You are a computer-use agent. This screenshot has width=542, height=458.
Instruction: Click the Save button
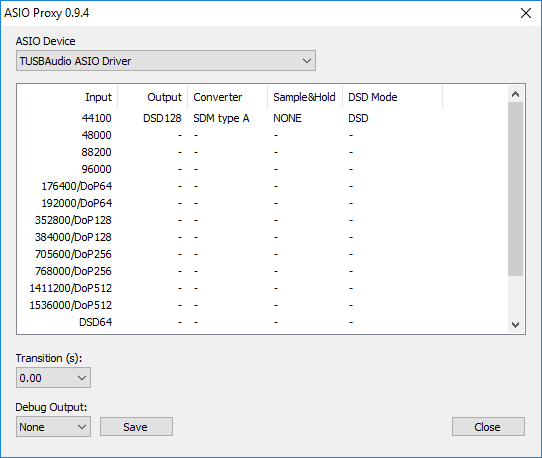pos(136,427)
